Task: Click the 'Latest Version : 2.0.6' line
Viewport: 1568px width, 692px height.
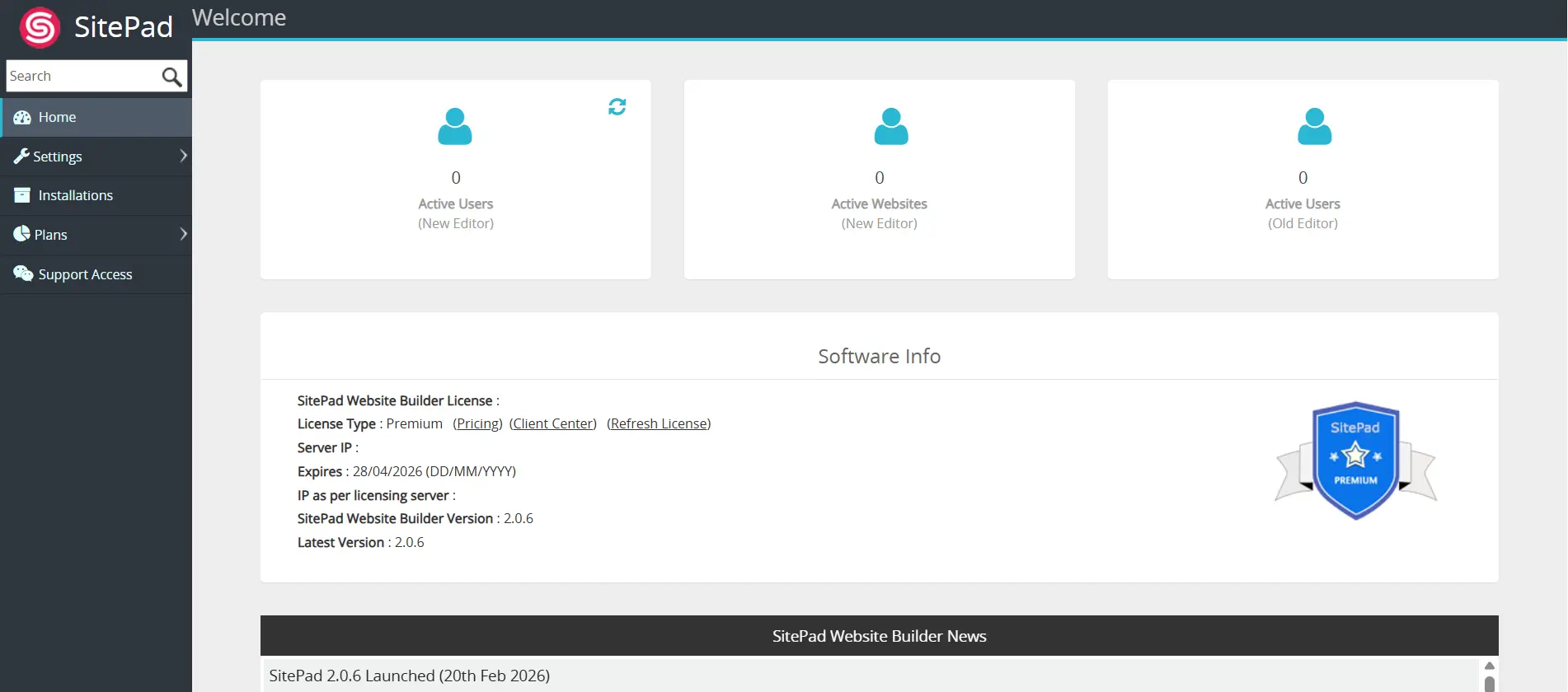Action: 360,542
